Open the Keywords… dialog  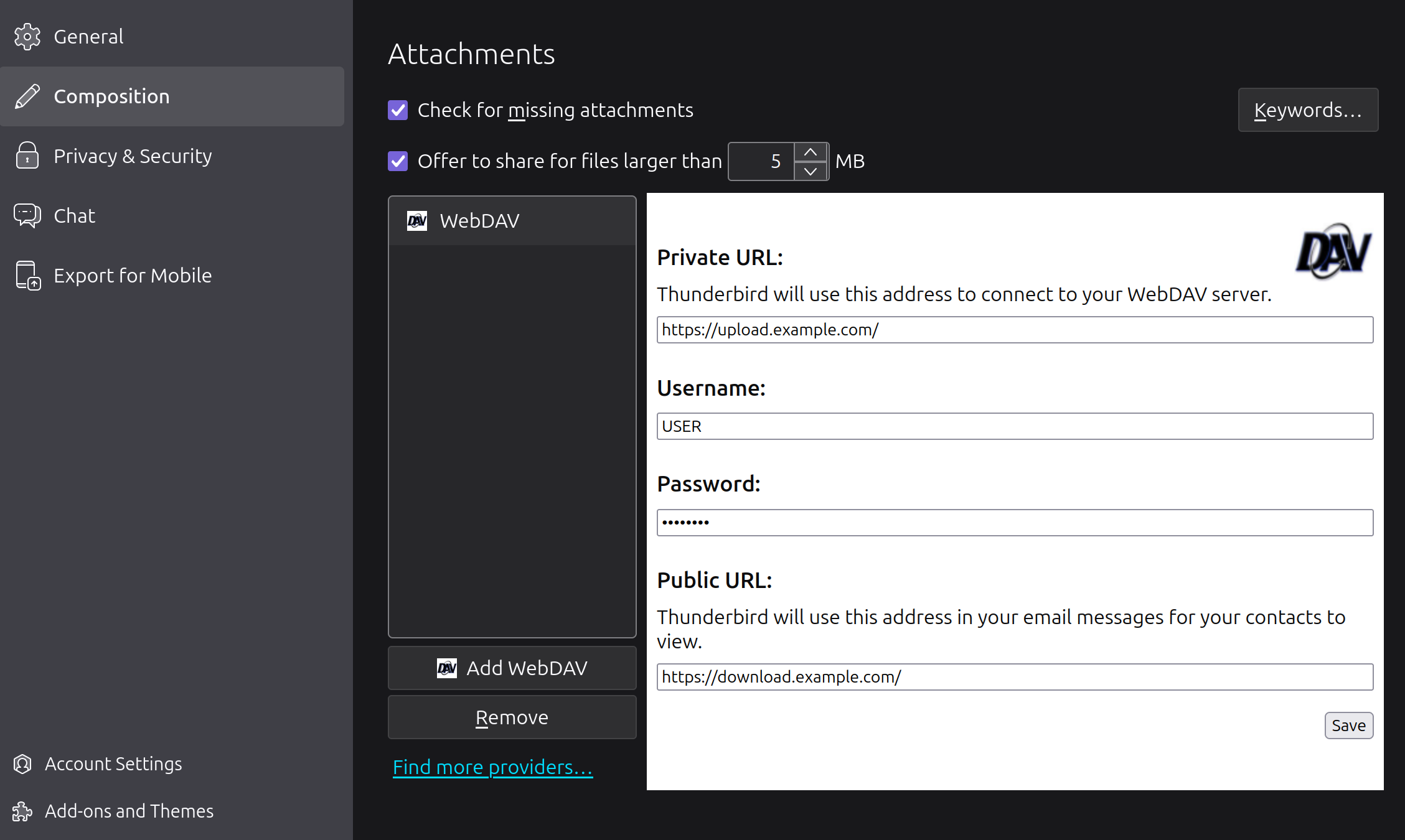1308,110
